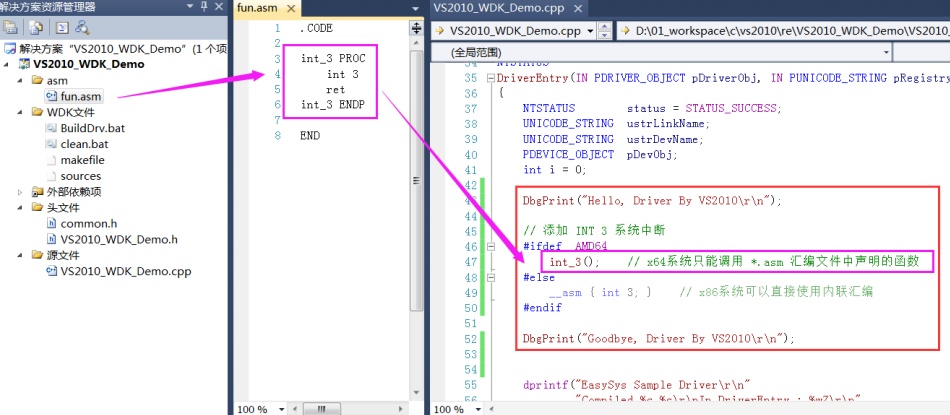
Task: Click the 源文件 folder icon
Action: click(37, 255)
